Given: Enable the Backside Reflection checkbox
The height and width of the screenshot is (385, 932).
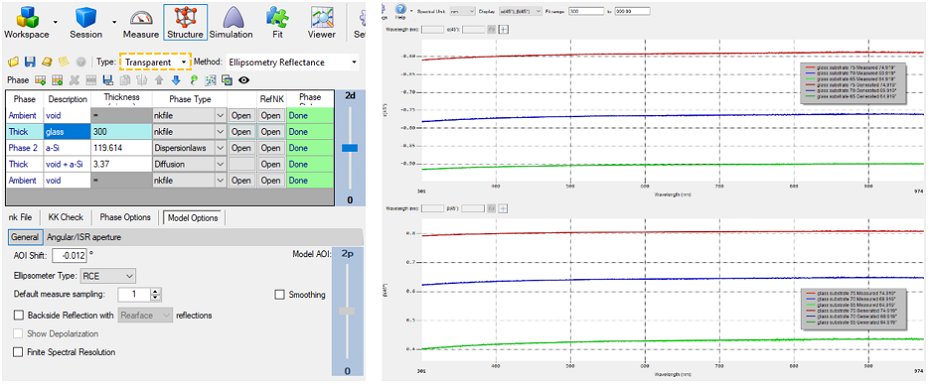Looking at the screenshot, I should click(18, 315).
